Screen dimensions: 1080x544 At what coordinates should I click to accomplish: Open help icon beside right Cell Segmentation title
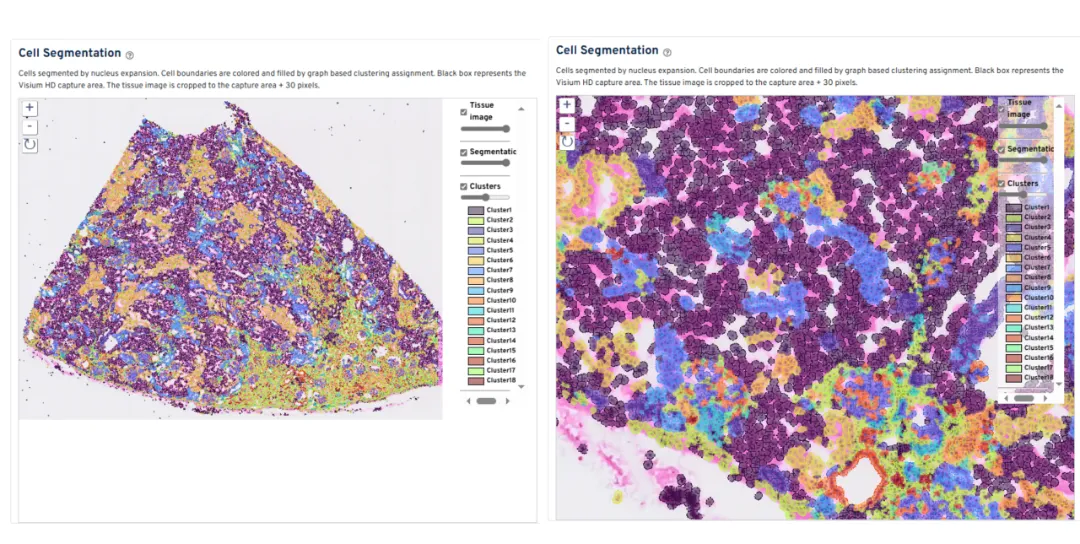coord(667,52)
